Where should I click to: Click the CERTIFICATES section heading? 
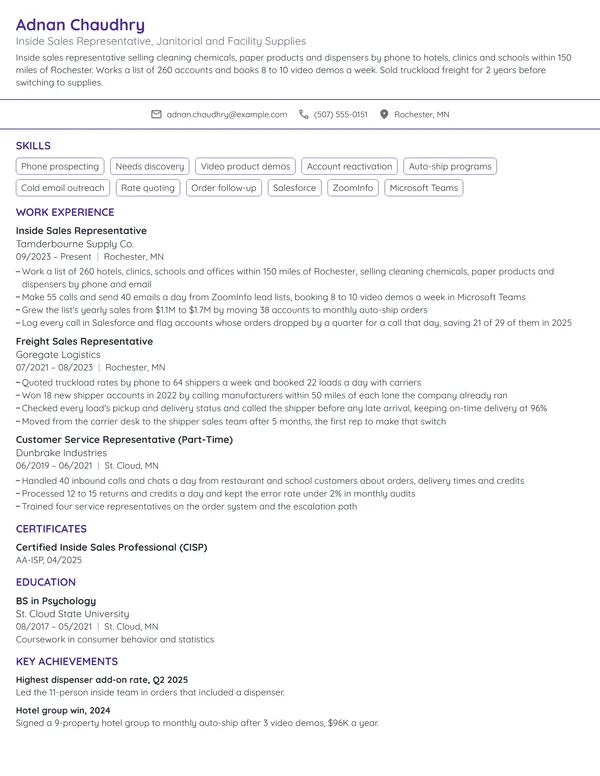coord(51,529)
